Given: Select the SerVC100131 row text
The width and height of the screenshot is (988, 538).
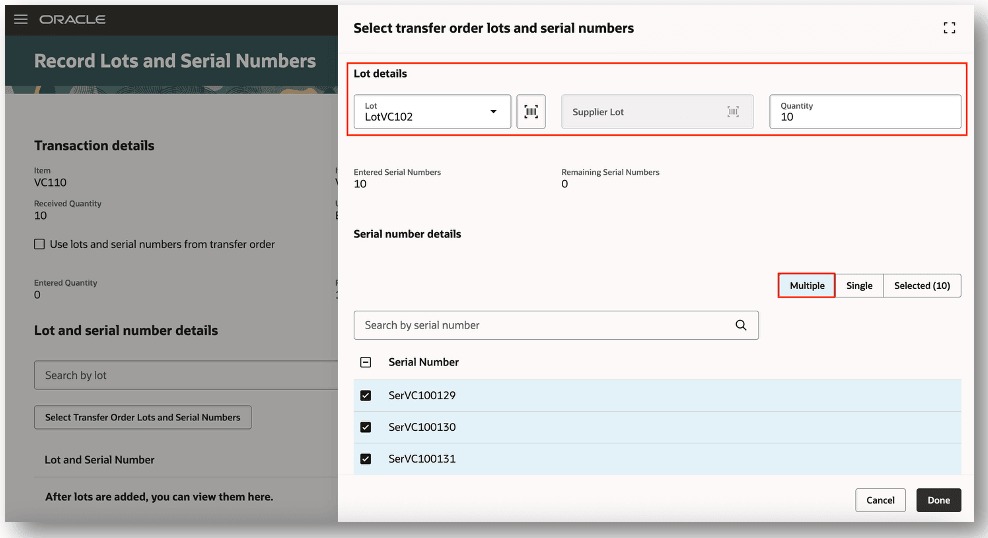Looking at the screenshot, I should (422, 459).
